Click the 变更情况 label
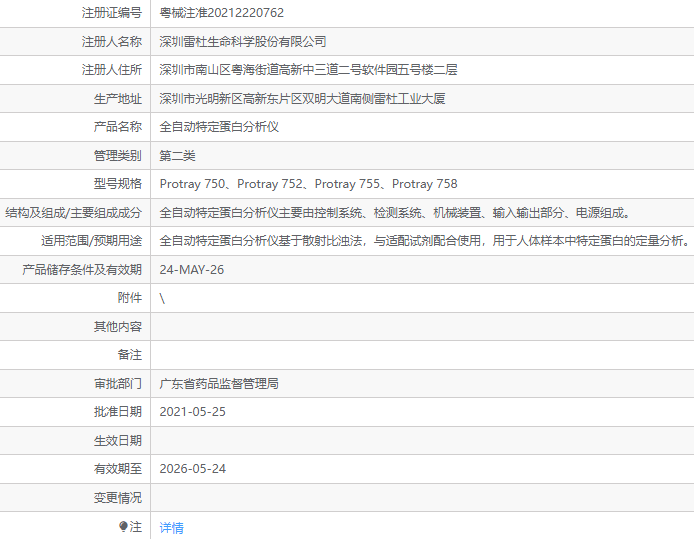This screenshot has width=694, height=539. click(x=118, y=498)
